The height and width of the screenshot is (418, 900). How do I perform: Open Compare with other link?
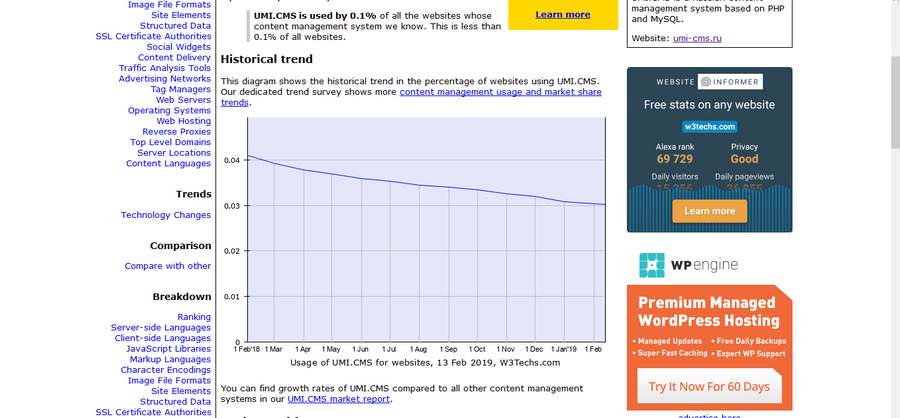(x=168, y=266)
